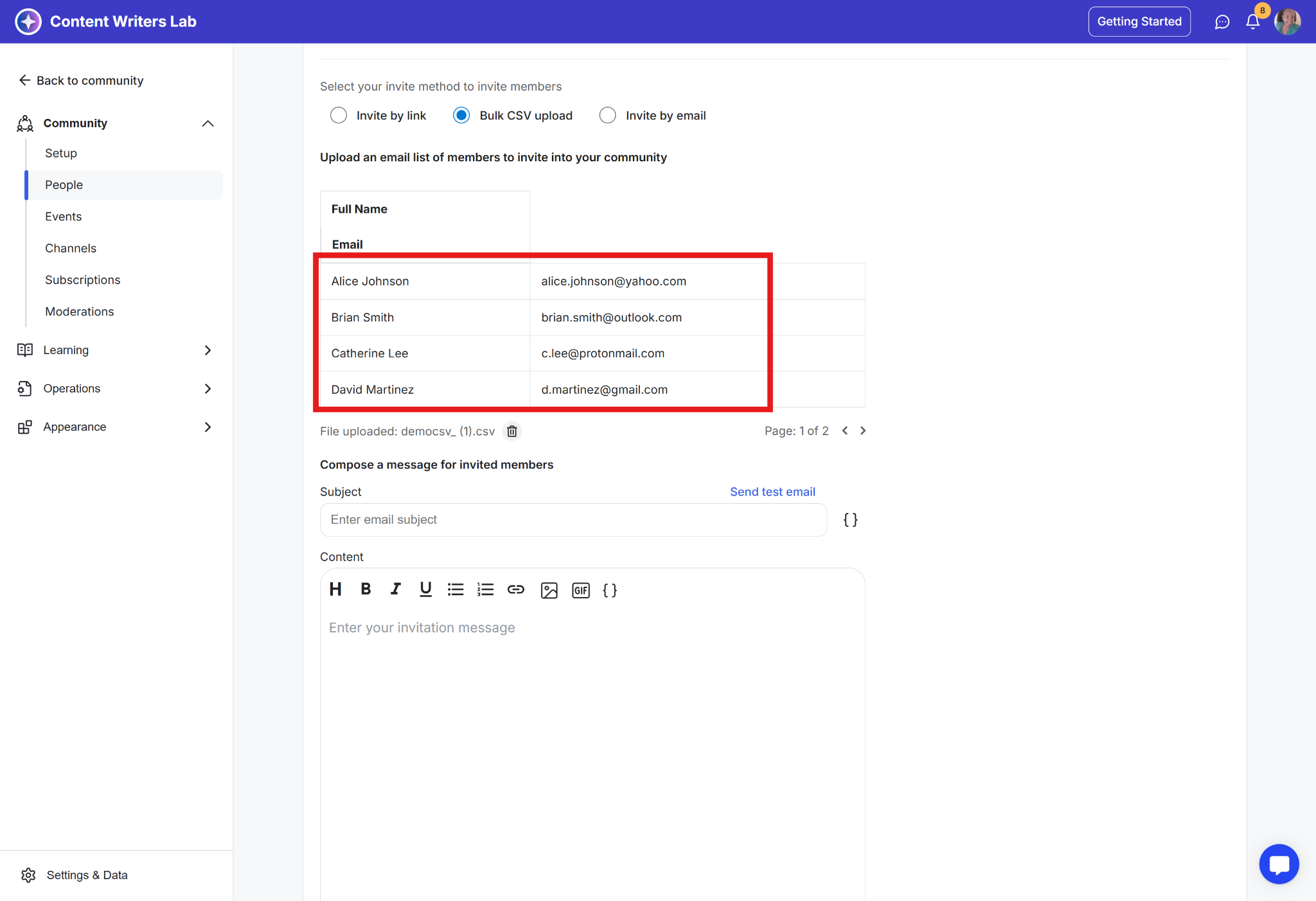Click the Bold formatting icon

click(x=366, y=589)
